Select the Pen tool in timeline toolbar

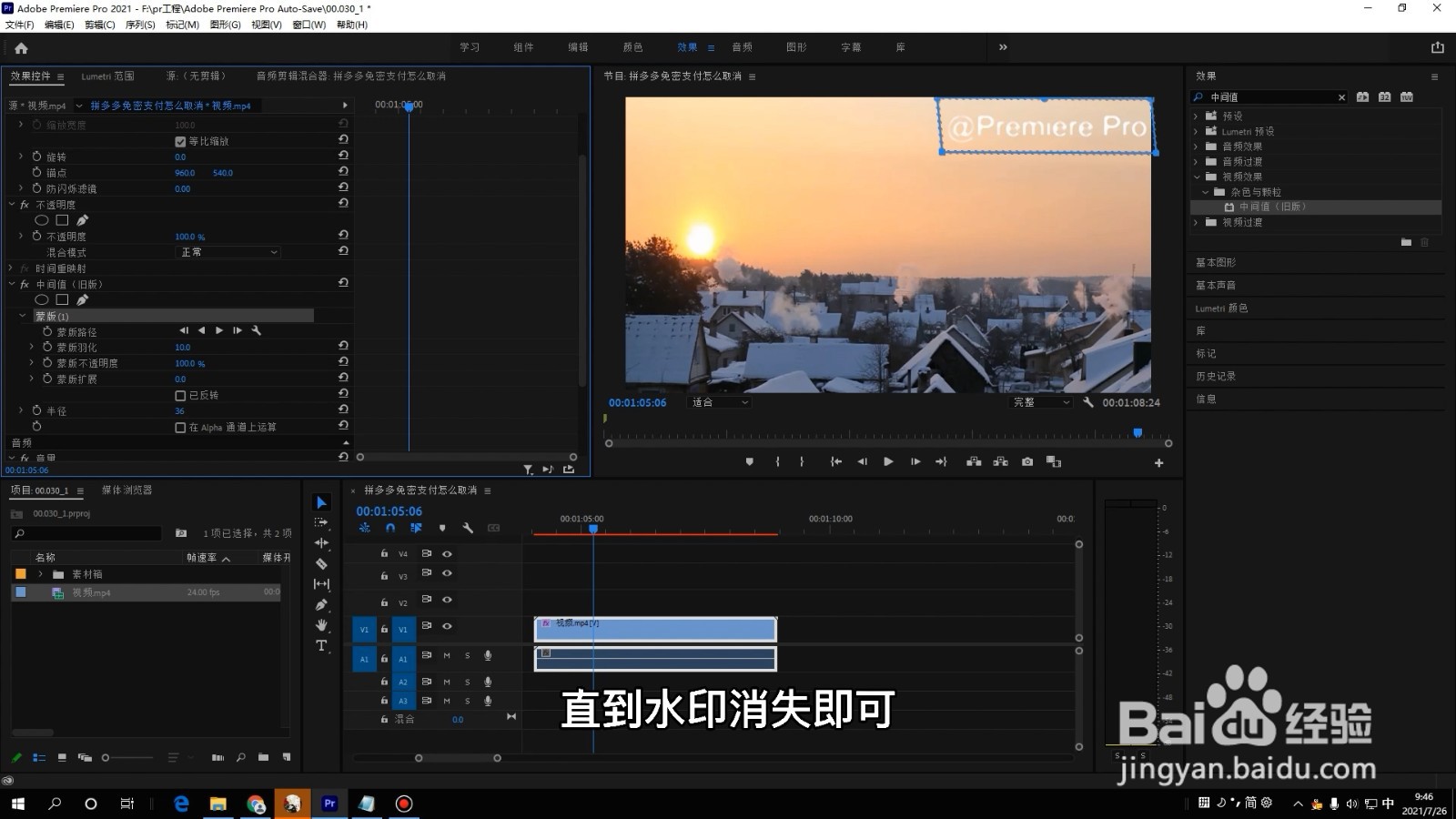[321, 604]
